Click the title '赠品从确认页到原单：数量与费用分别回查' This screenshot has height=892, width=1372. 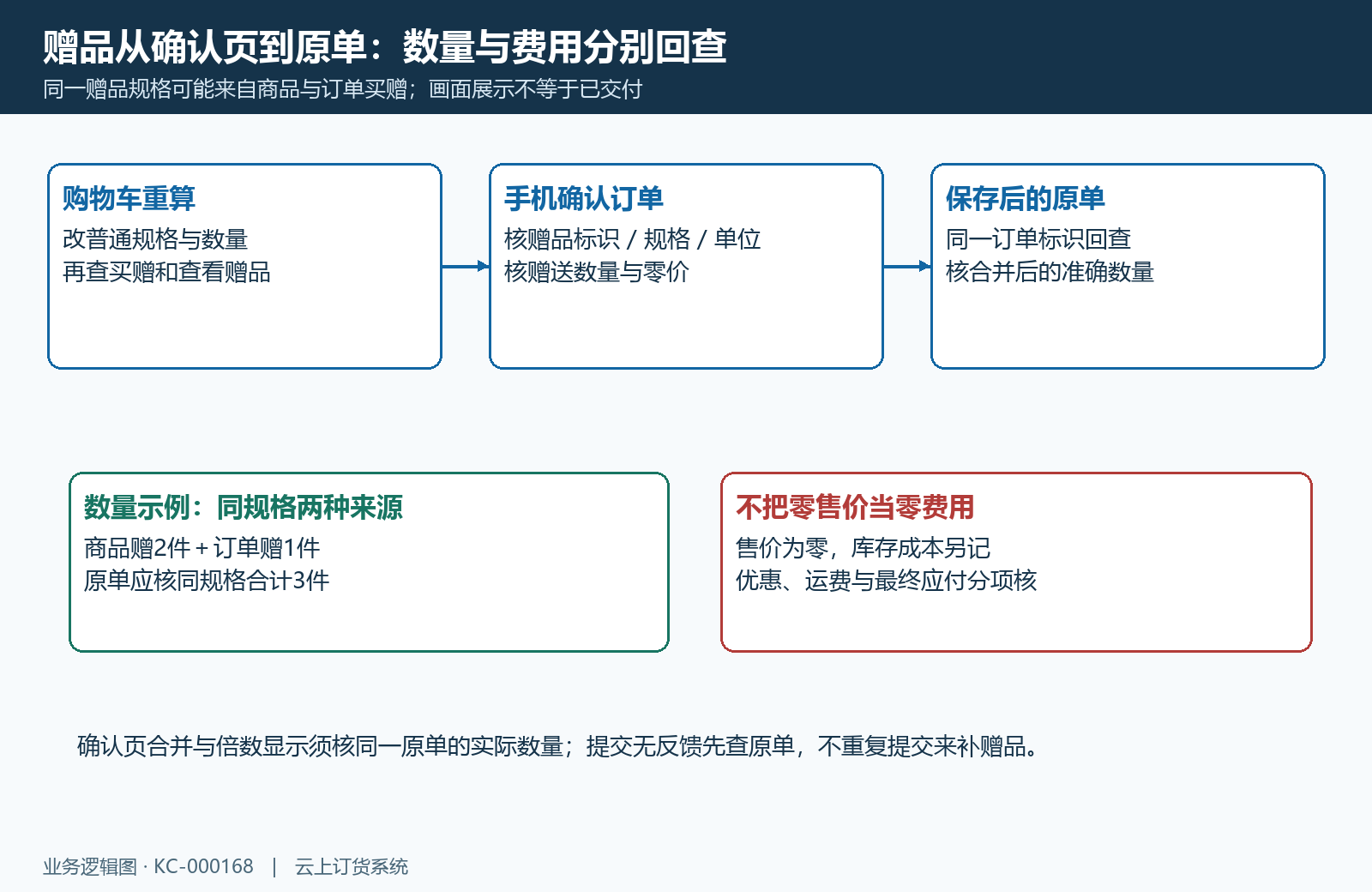point(385,47)
